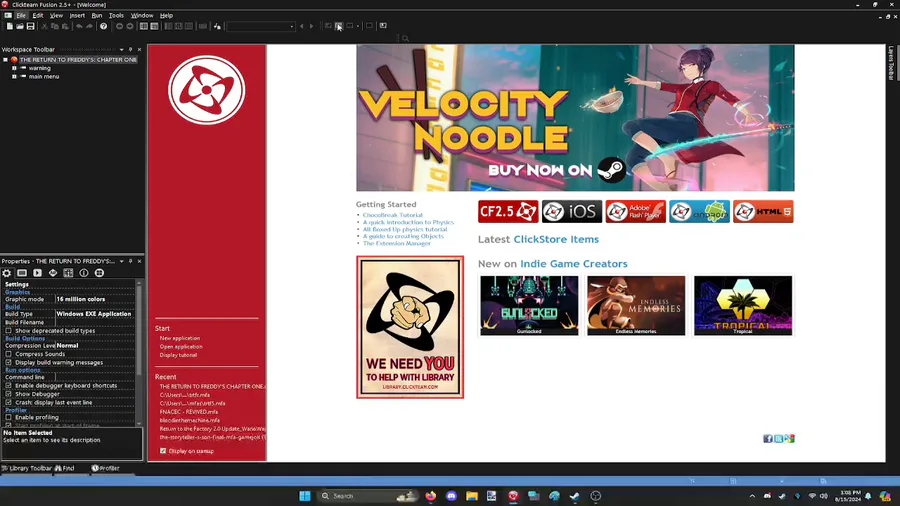900x506 pixels.
Task: Open File Explorer from the taskbar
Action: pos(472,496)
